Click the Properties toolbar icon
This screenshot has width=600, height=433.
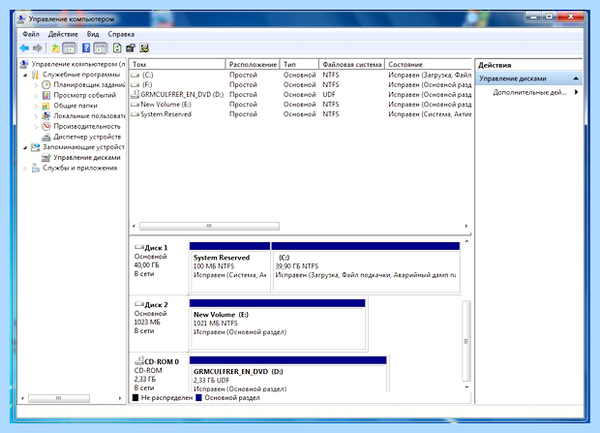130,48
